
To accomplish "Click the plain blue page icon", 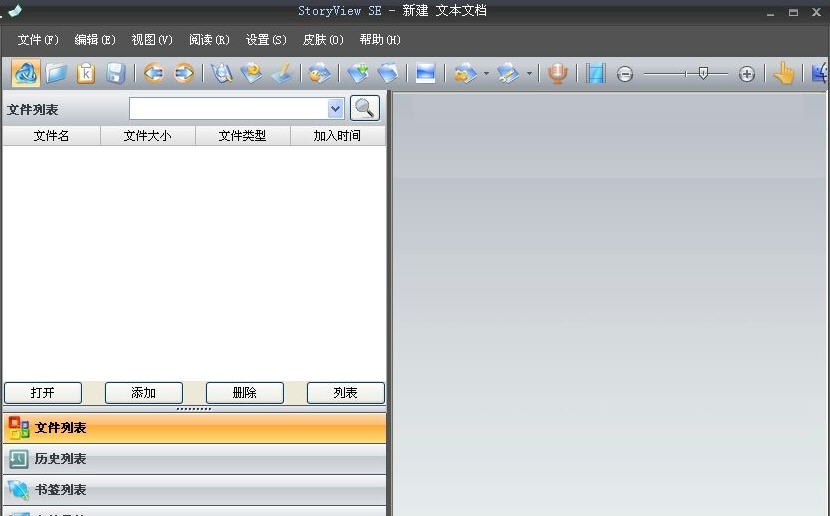I will (x=388, y=74).
